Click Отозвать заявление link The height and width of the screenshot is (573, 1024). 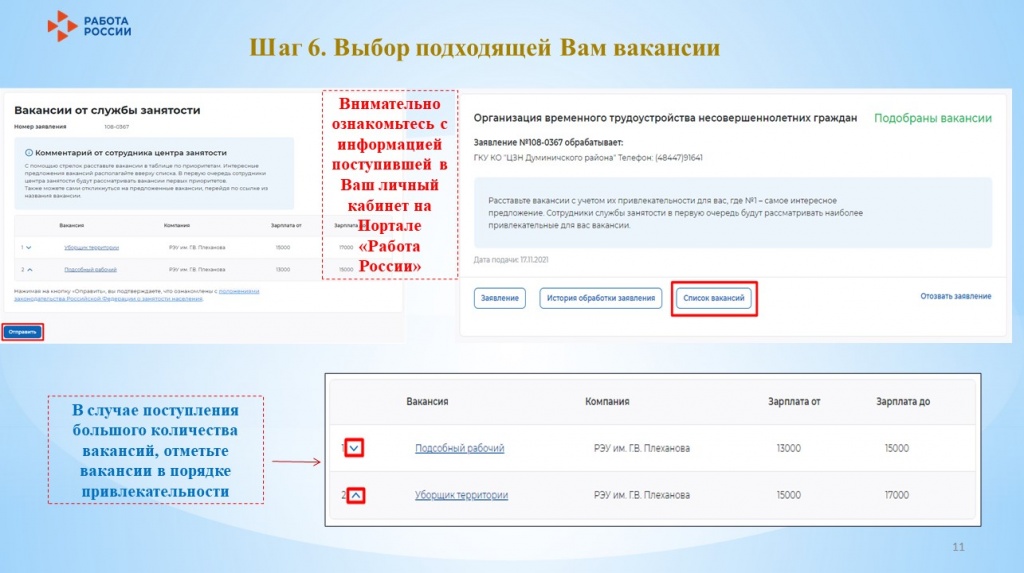[955, 296]
